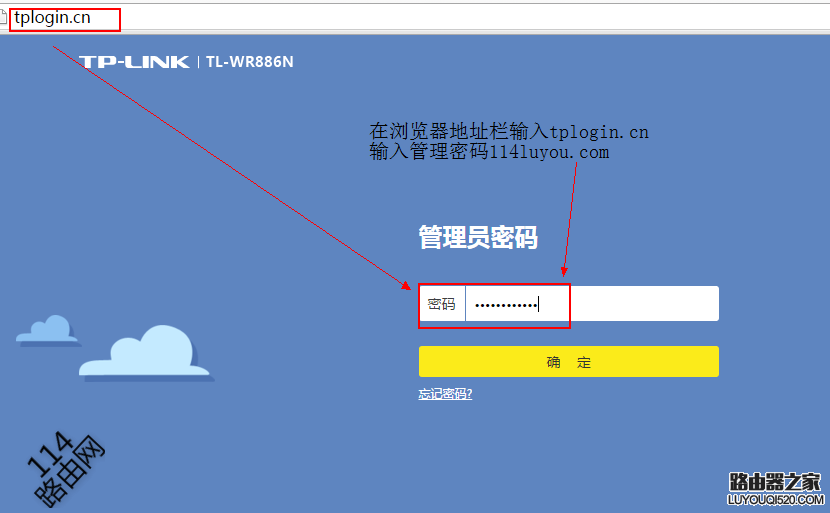
Task: Open the 忘记密码? link
Action: (445, 394)
